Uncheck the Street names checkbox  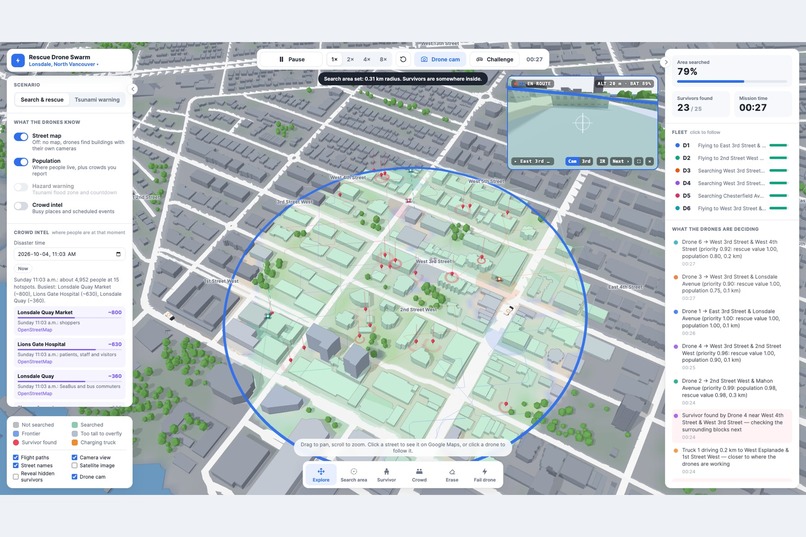16,466
